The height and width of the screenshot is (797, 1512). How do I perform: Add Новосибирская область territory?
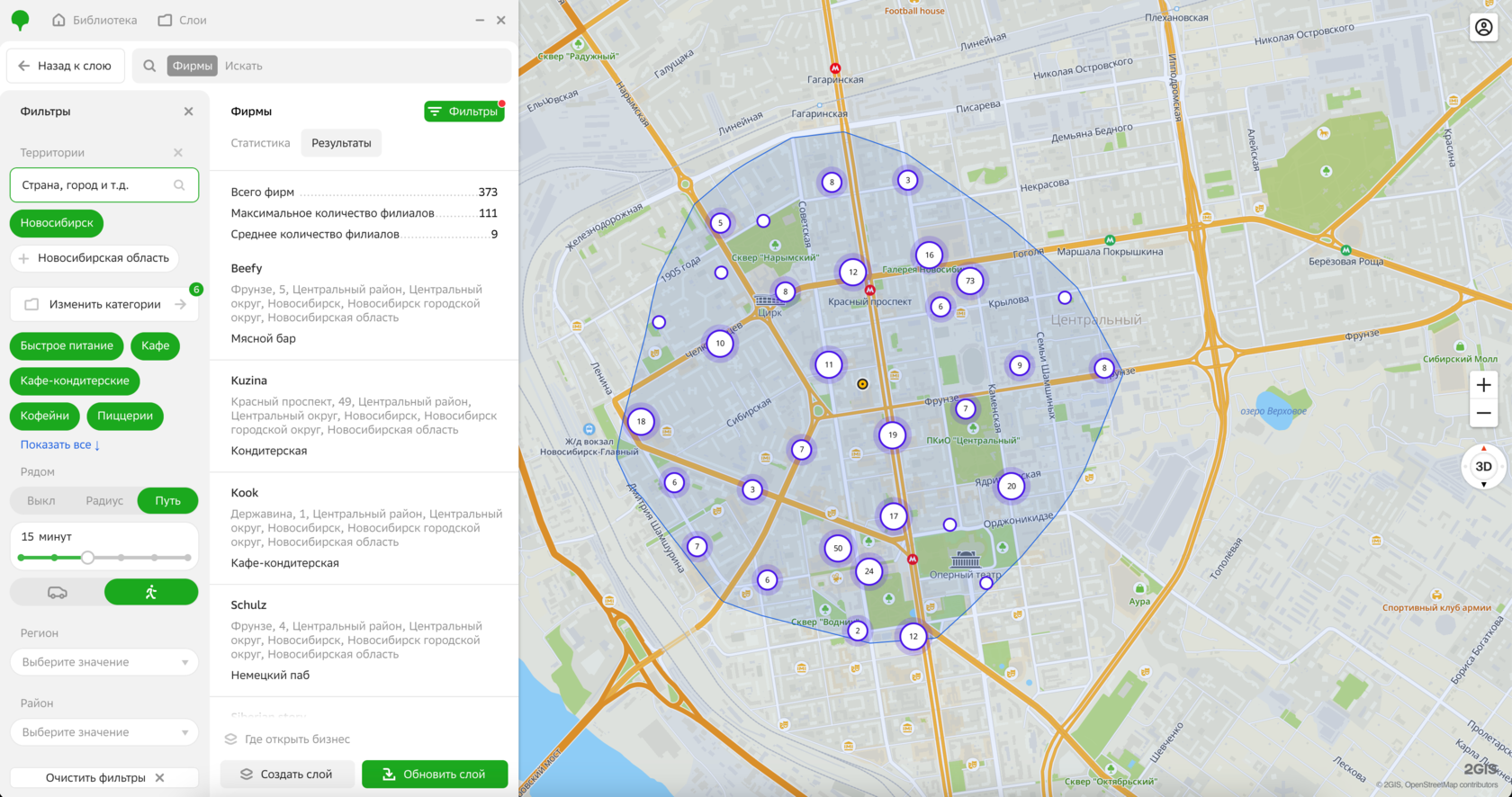94,258
